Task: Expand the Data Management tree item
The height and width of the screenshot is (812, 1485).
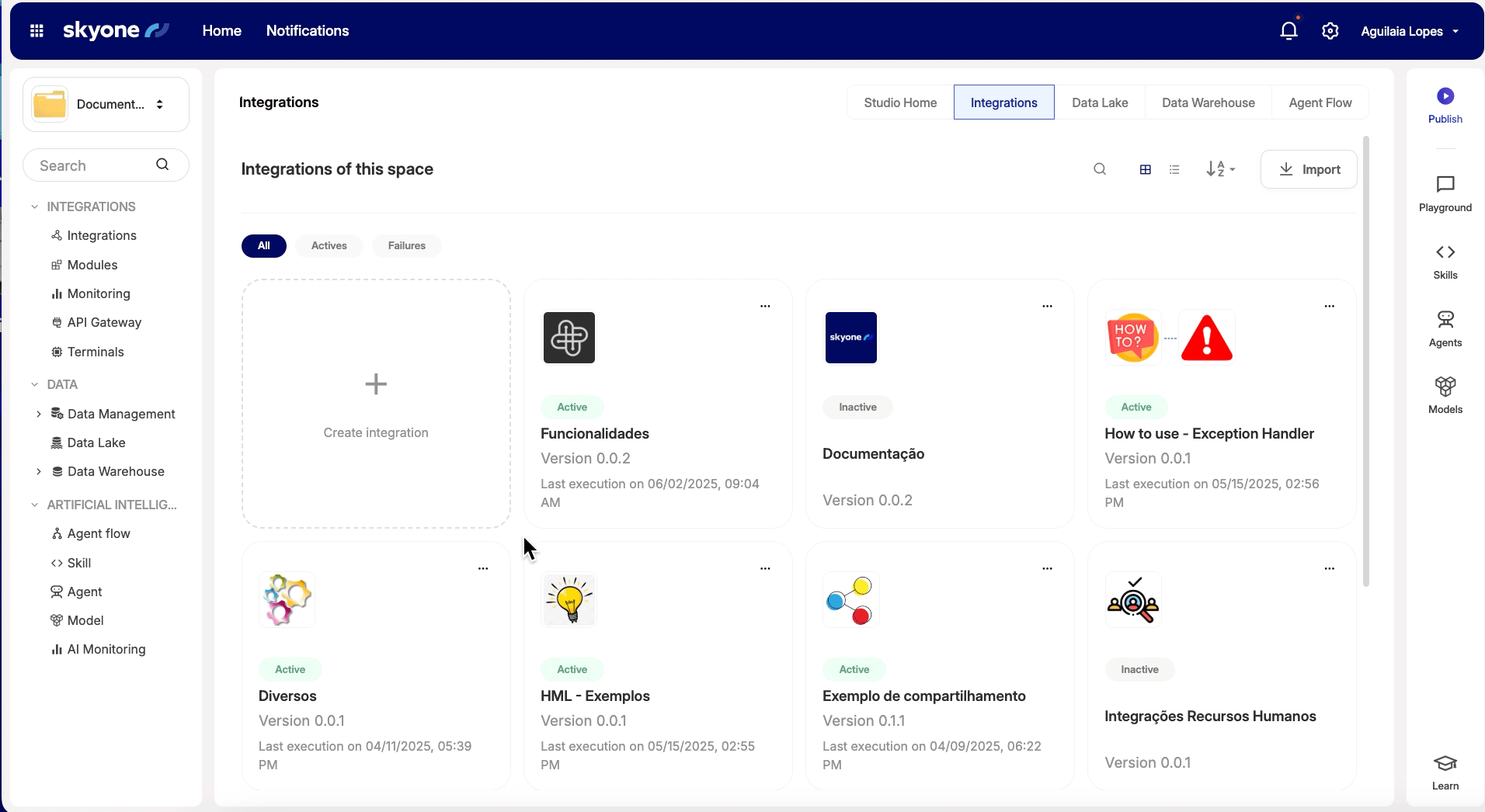Action: pos(39,414)
